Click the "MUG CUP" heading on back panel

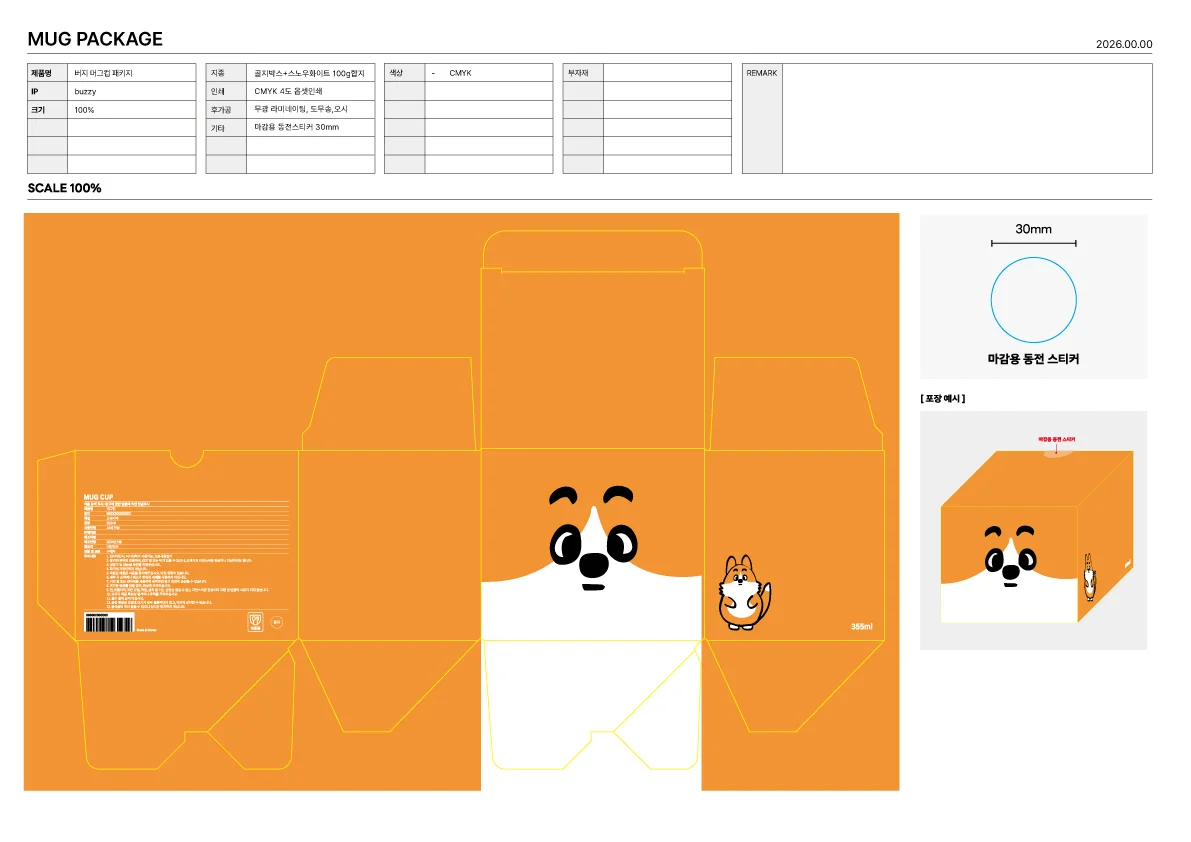(x=98, y=497)
